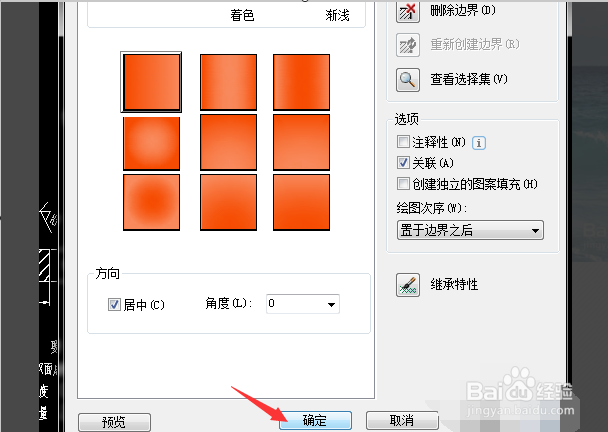
Task: Enable the 注释性 (Annotative) checkbox
Action: click(403, 142)
